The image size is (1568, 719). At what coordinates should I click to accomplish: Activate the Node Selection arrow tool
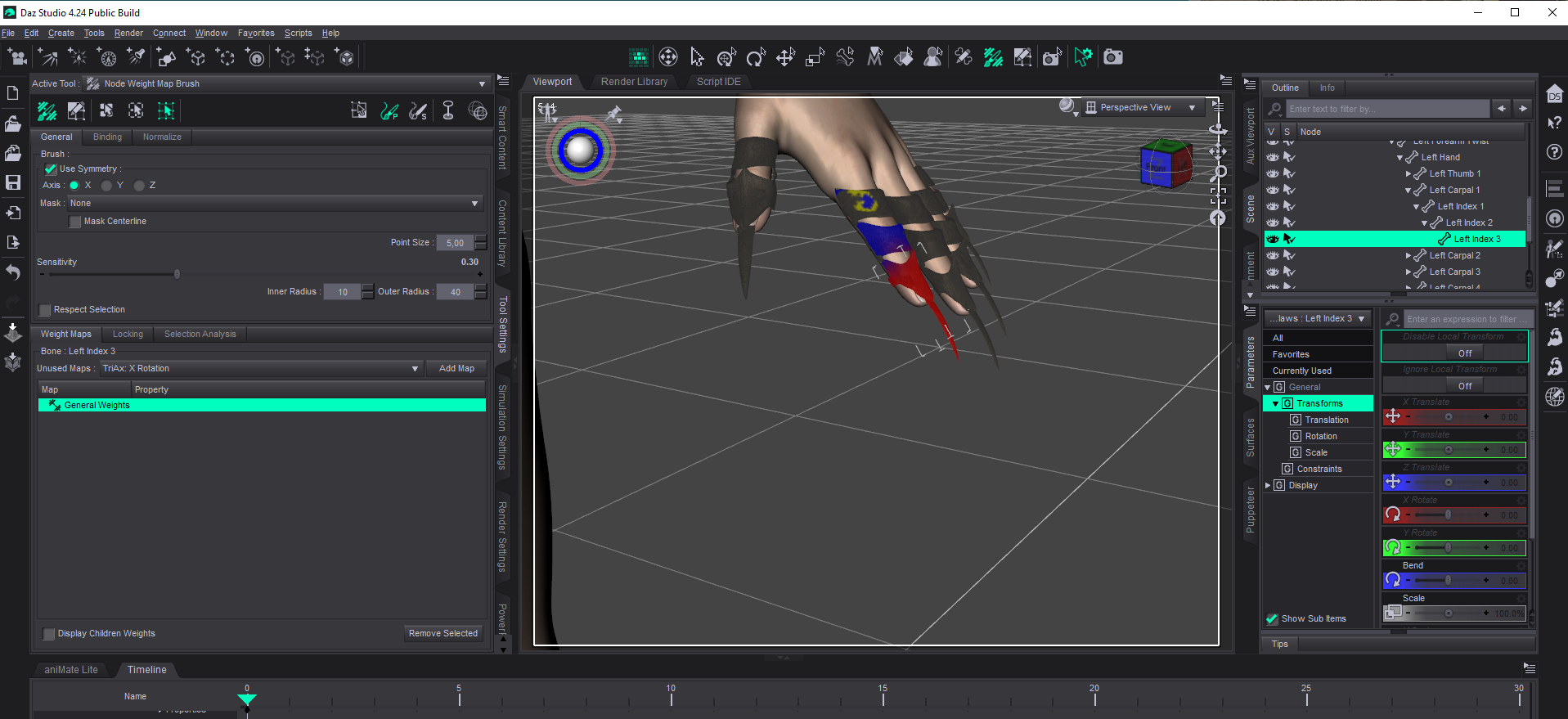point(697,57)
